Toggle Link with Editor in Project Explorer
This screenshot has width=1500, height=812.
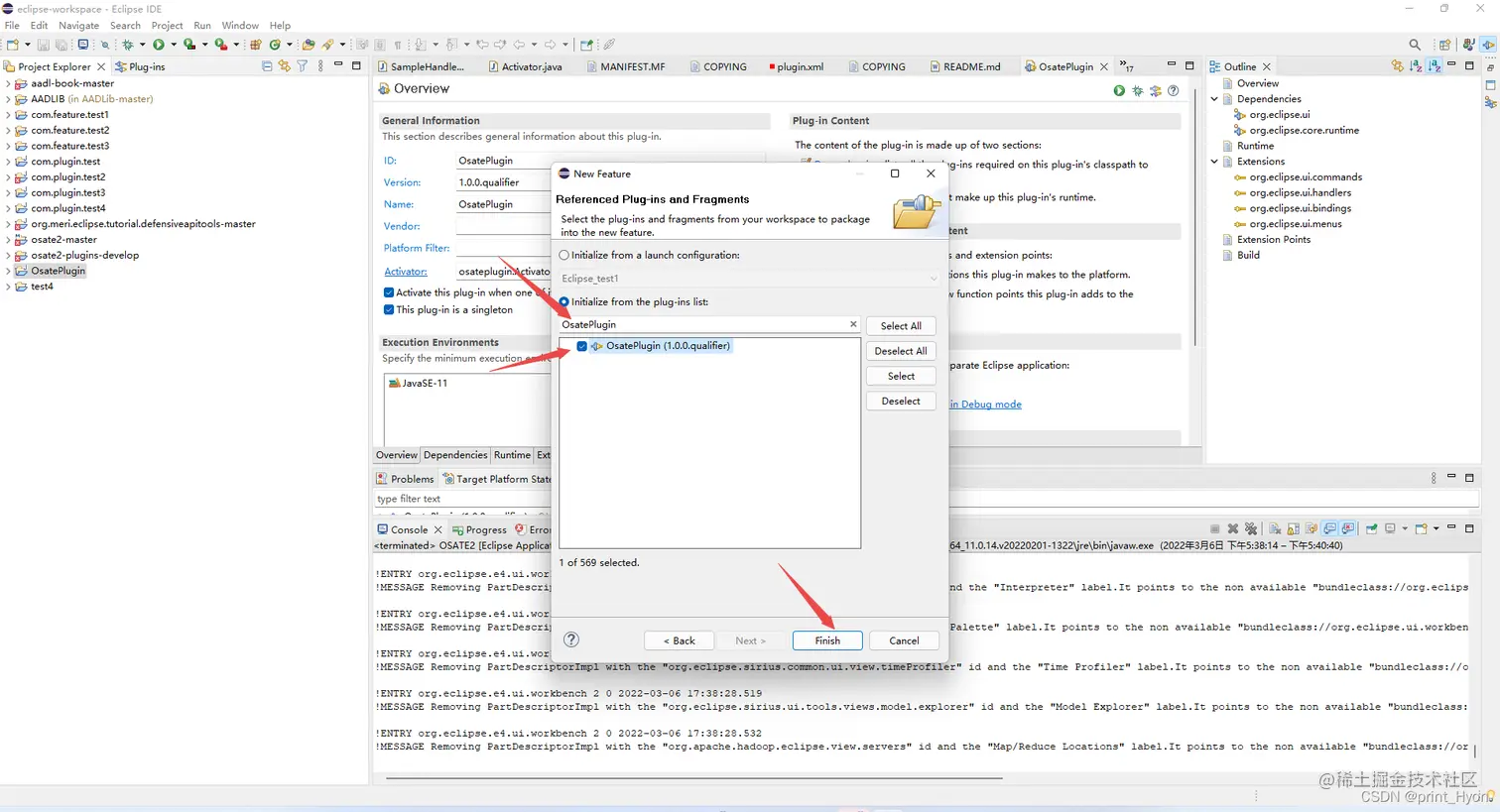coord(285,66)
